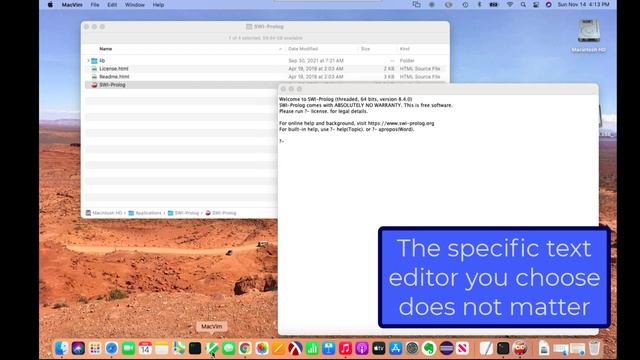
Task: Open System Preferences in dock
Action: (412, 348)
